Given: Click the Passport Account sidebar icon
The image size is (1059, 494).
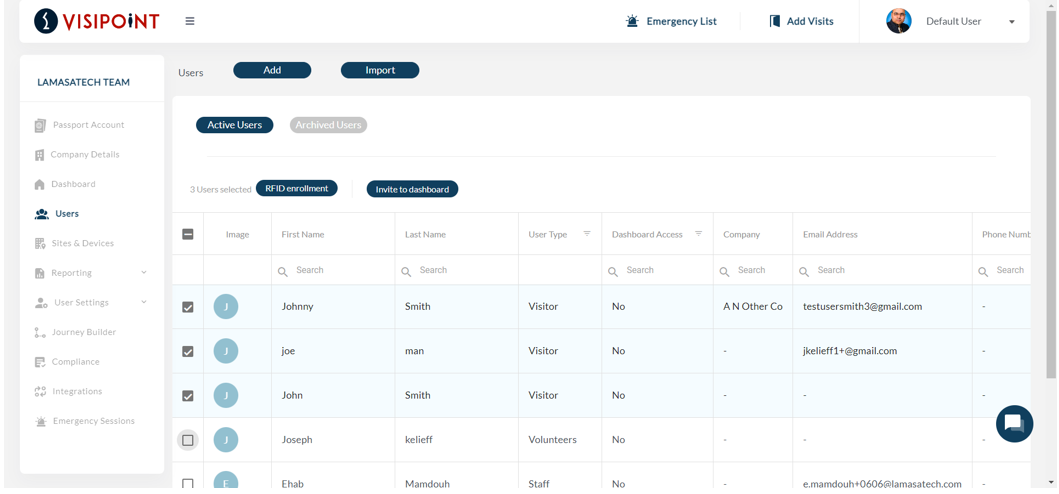Looking at the screenshot, I should [40, 125].
